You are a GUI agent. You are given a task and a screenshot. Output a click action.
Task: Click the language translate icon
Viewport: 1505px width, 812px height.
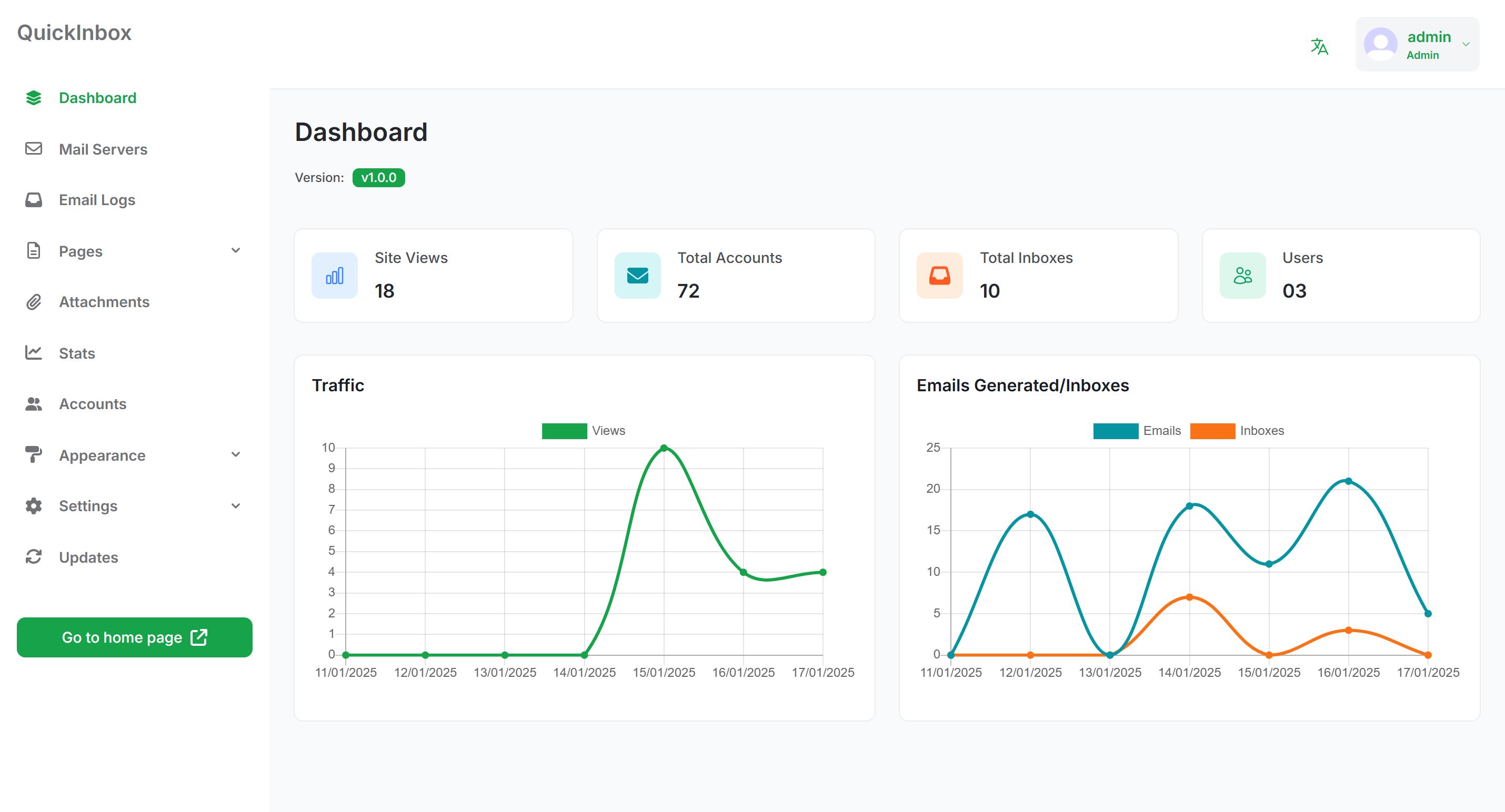(1319, 46)
